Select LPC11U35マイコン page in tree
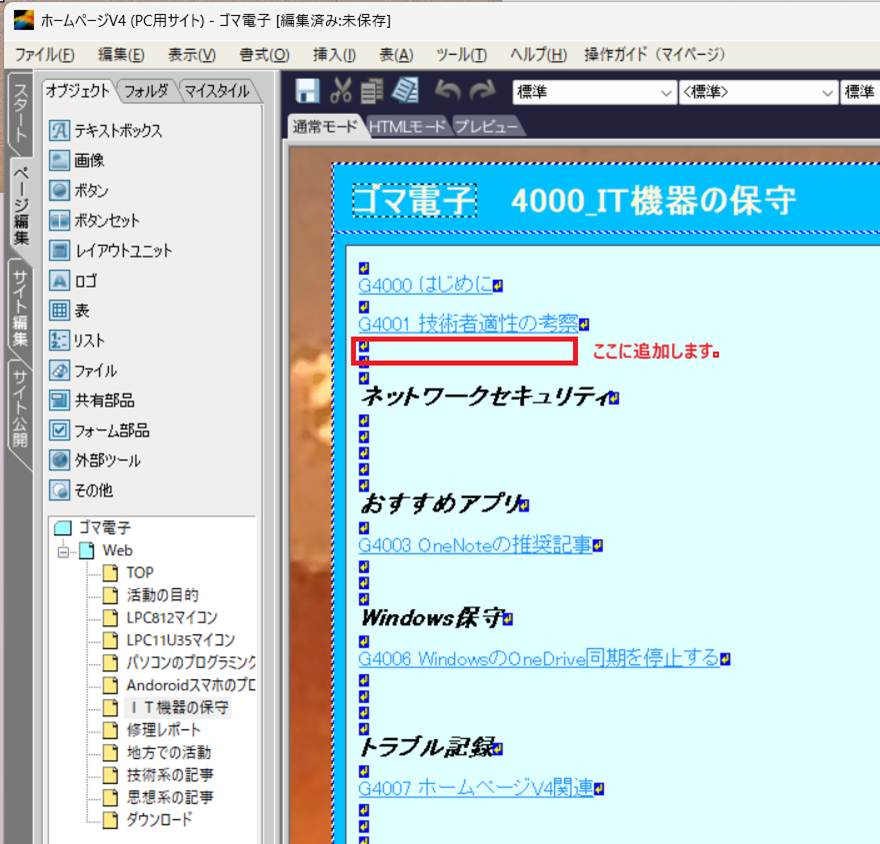 [181, 640]
